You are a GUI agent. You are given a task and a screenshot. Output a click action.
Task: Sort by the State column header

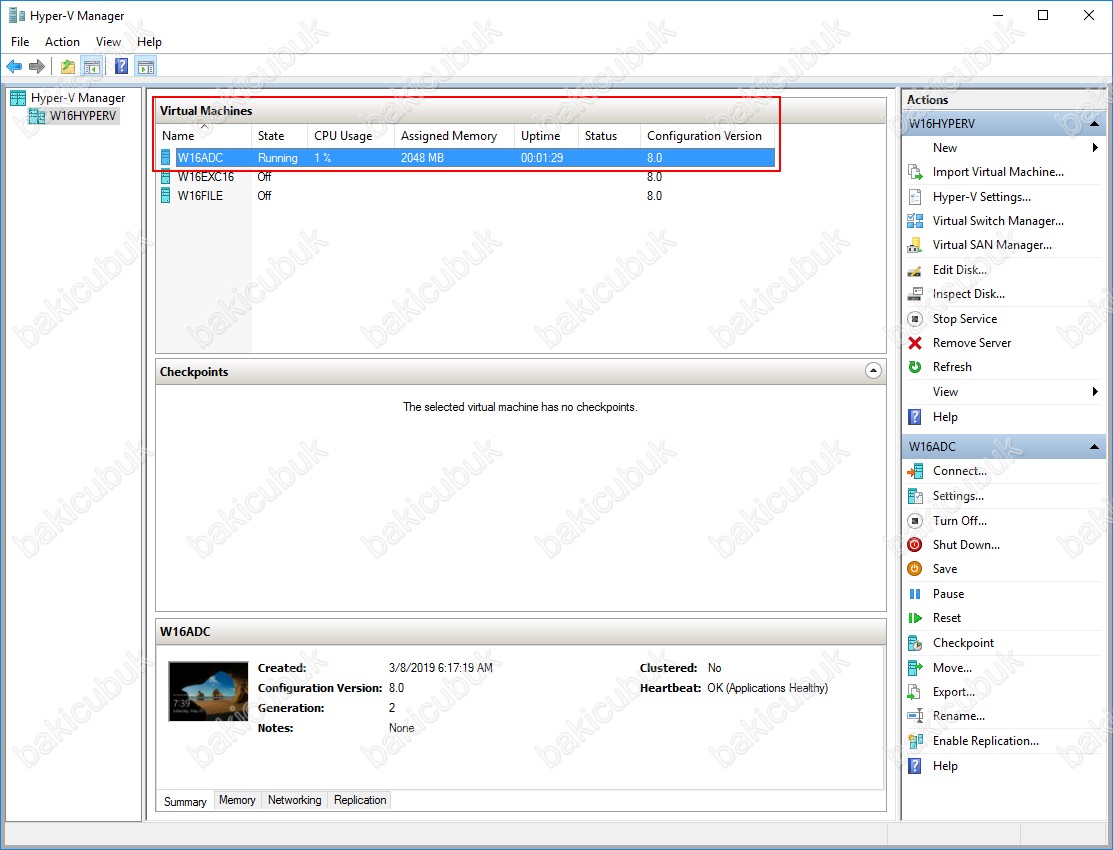tap(279, 136)
